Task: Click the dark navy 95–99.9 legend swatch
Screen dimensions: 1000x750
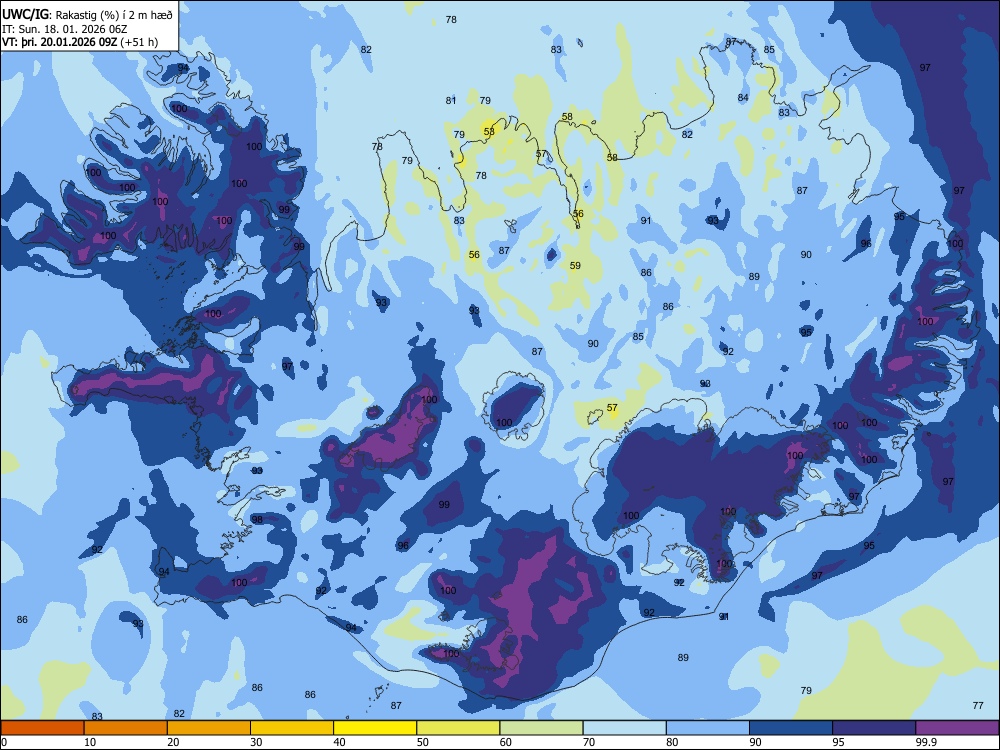Action: [874, 728]
